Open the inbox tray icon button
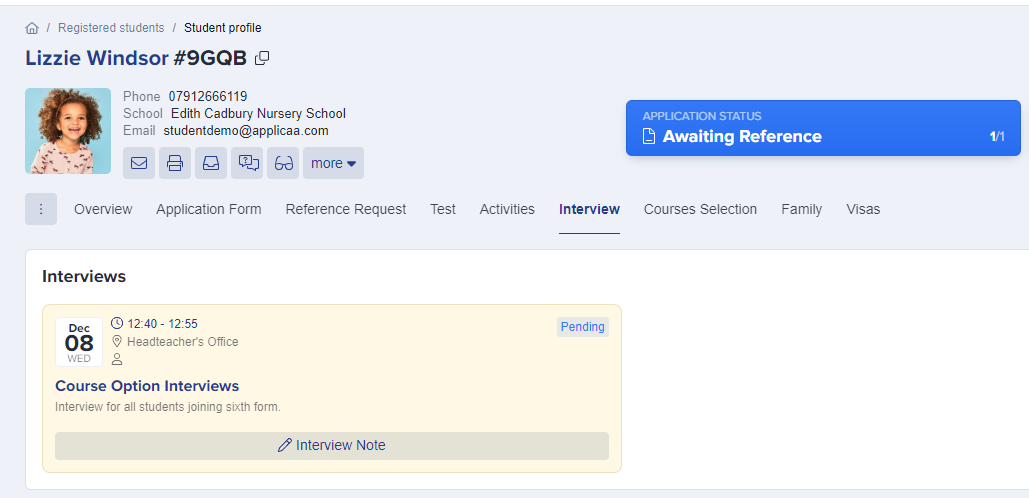The image size is (1029, 498). [x=211, y=163]
